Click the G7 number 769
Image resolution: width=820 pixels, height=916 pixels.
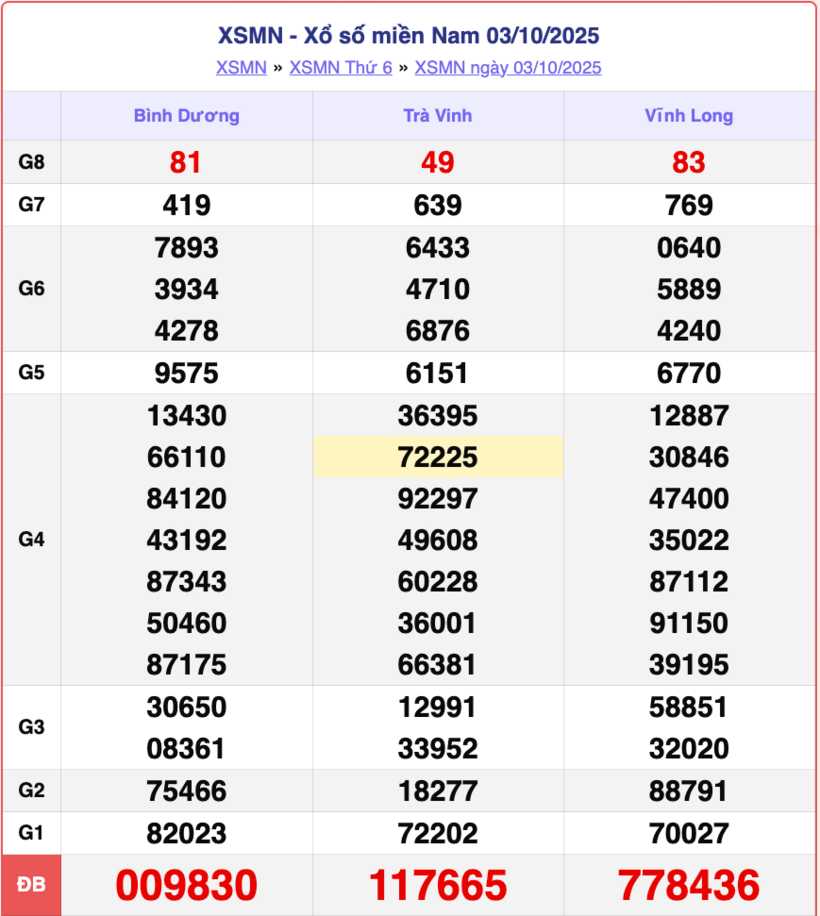point(689,205)
